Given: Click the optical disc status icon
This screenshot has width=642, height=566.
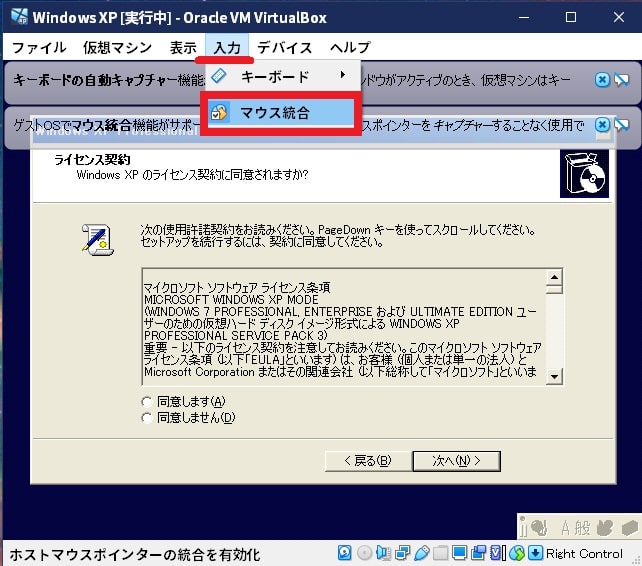Looking at the screenshot, I should (364, 553).
